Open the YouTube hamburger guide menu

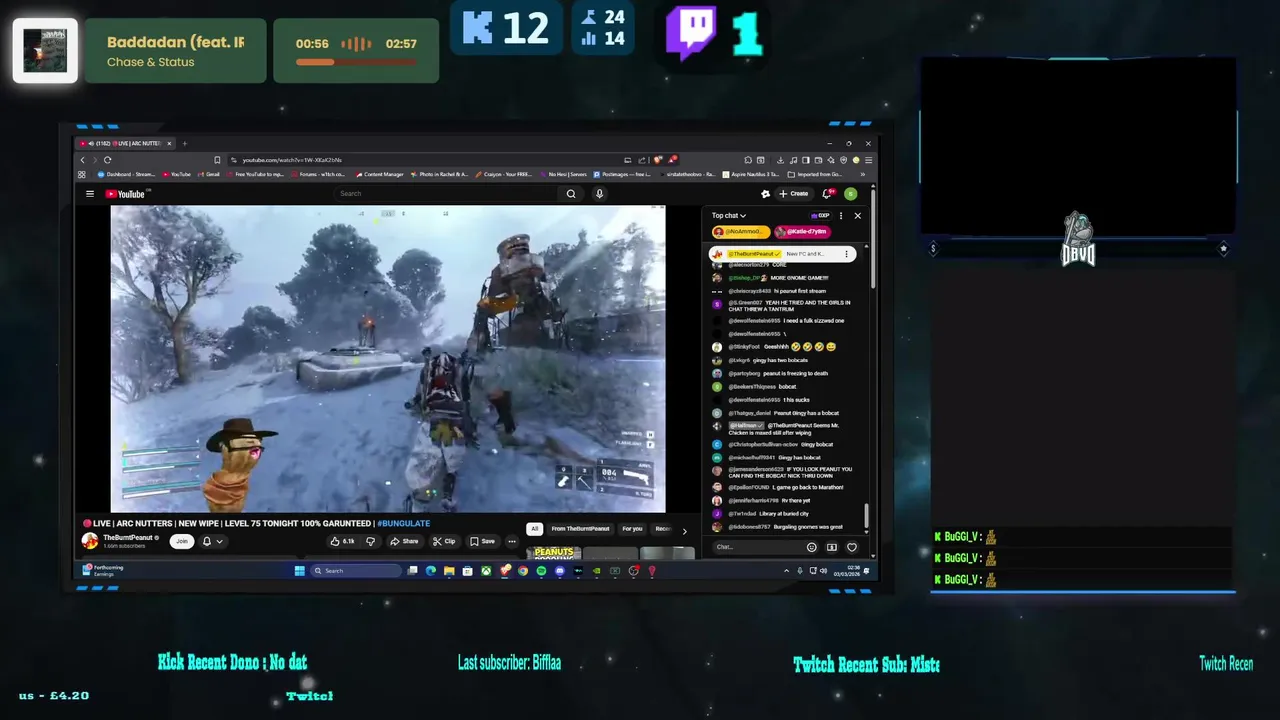pyautogui.click(x=89, y=194)
